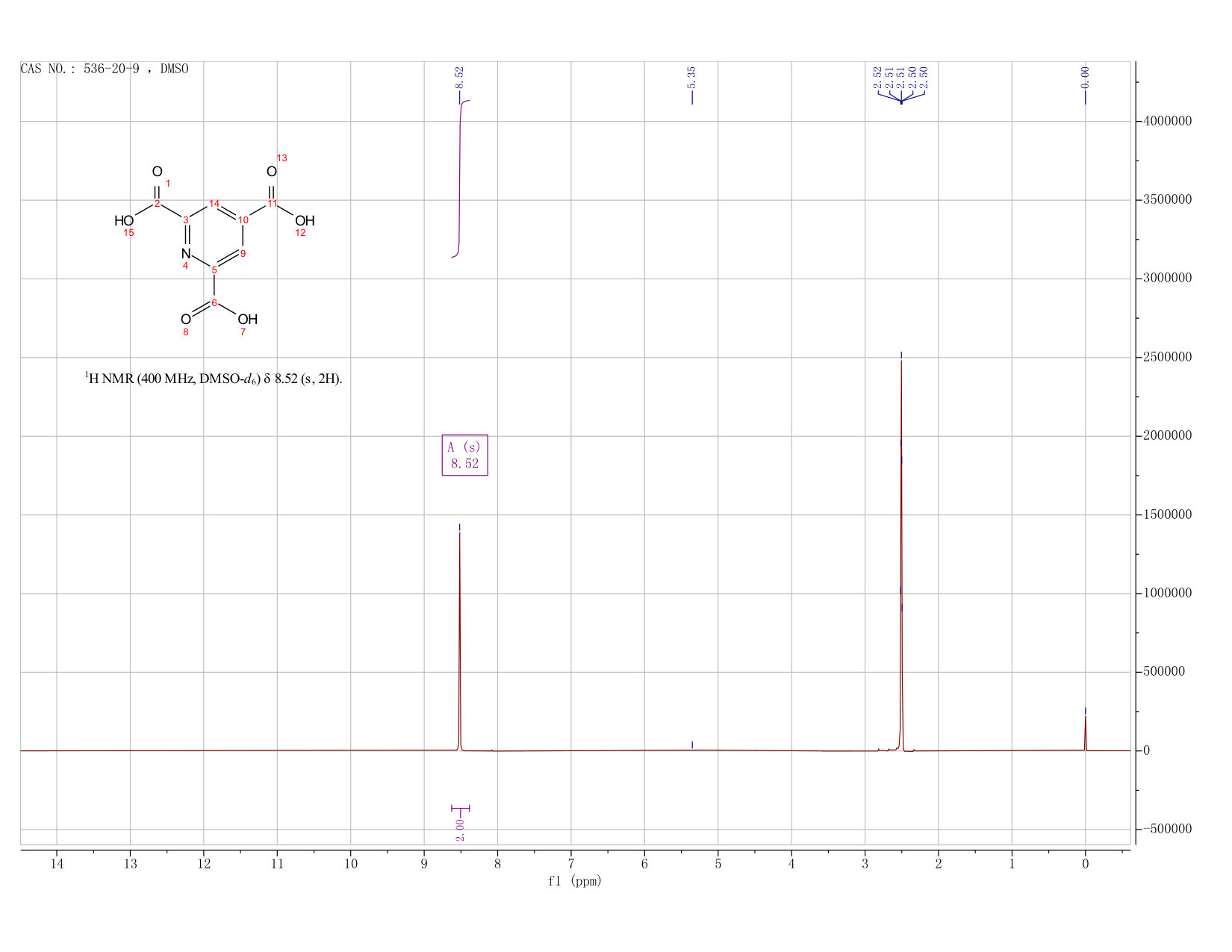Click the OH group labeled 12
This screenshot has height=952, width=1232.
pos(305,221)
